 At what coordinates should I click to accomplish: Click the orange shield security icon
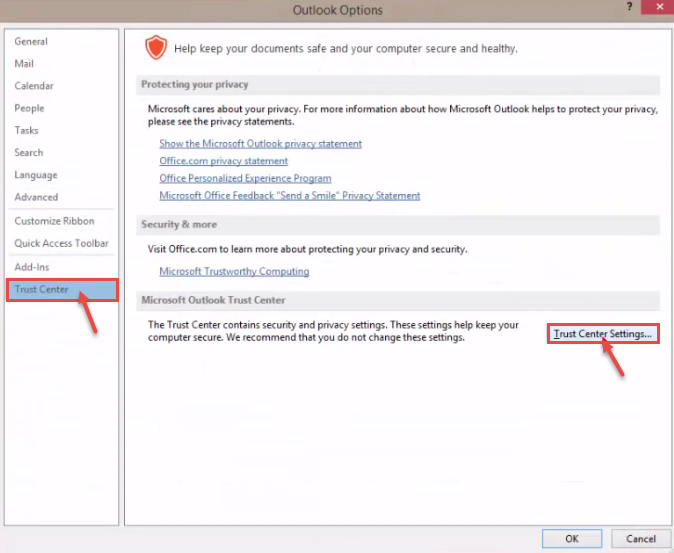tap(156, 47)
